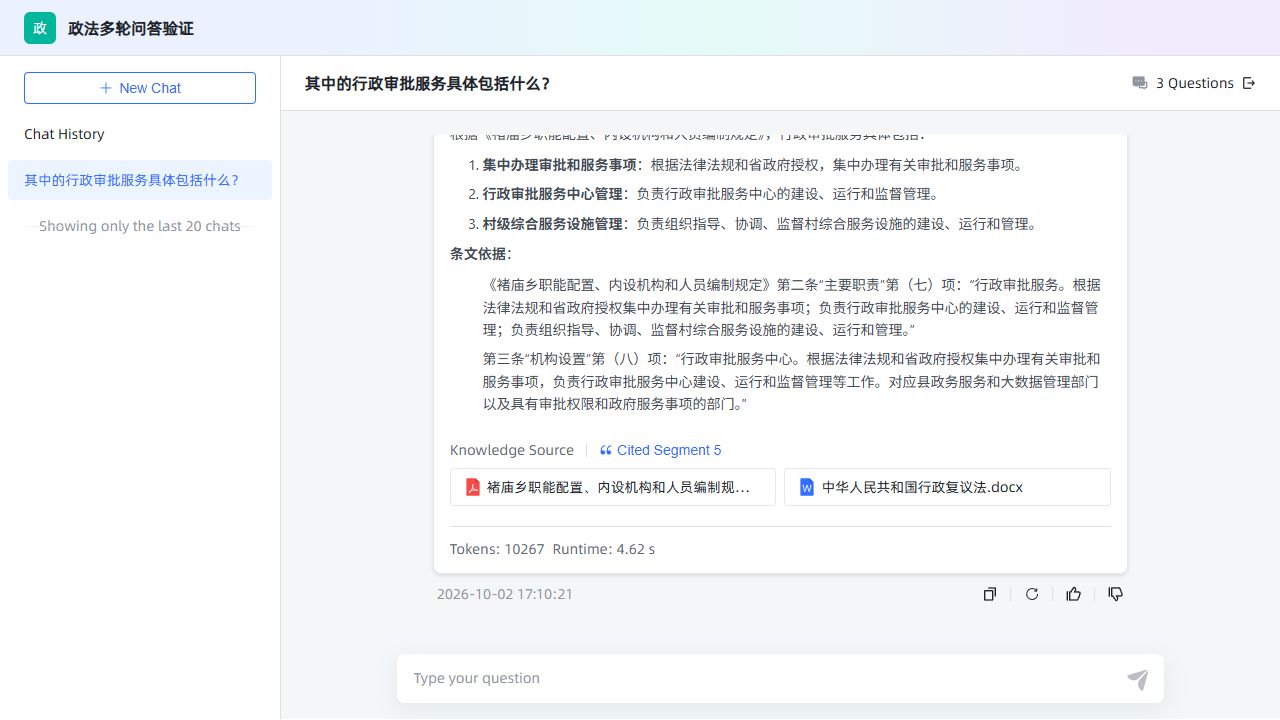The image size is (1280, 720).
Task: Click the Word icon of 行政复议法 source
Action: tap(807, 487)
